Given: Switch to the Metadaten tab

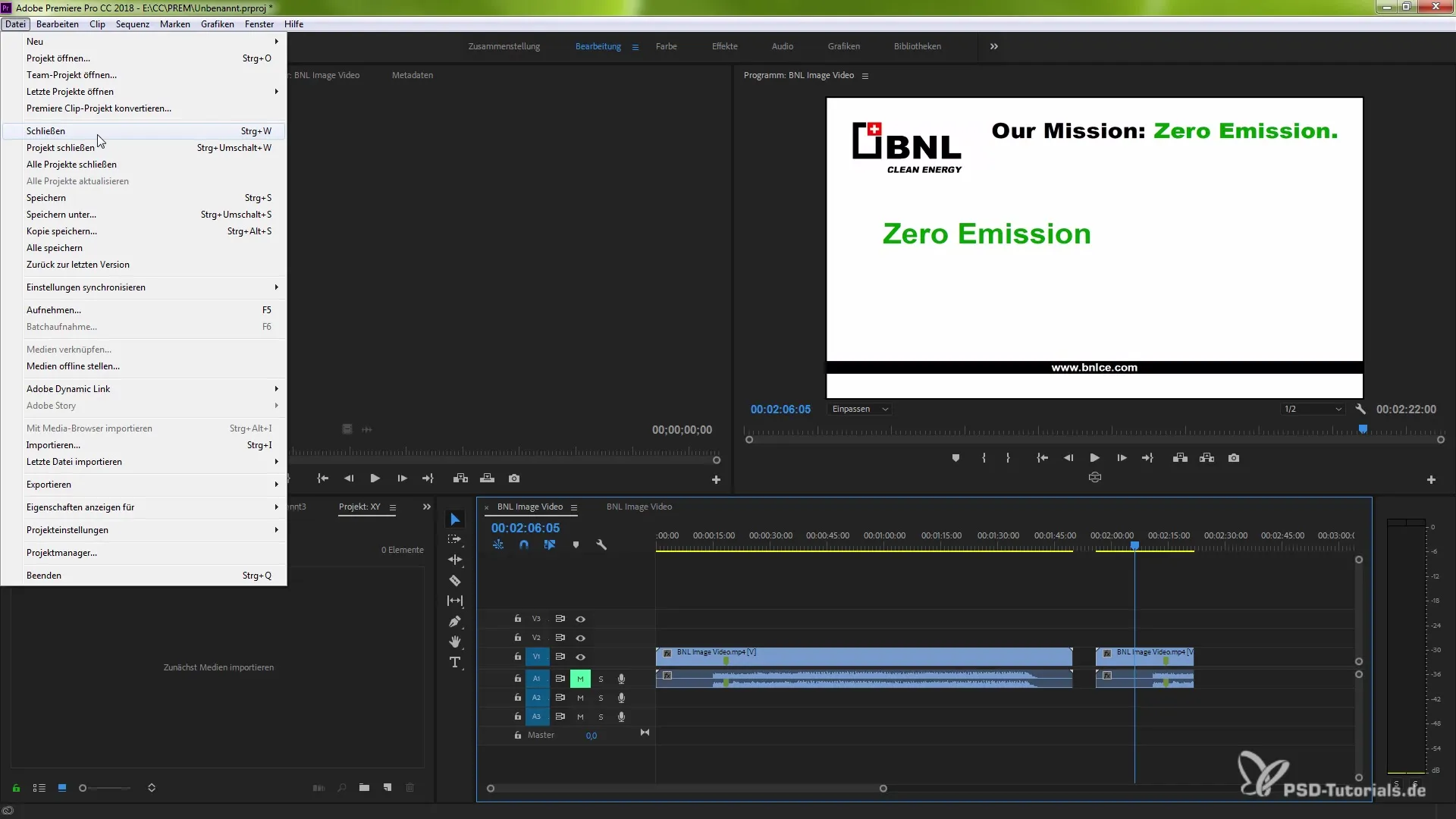Looking at the screenshot, I should [413, 75].
